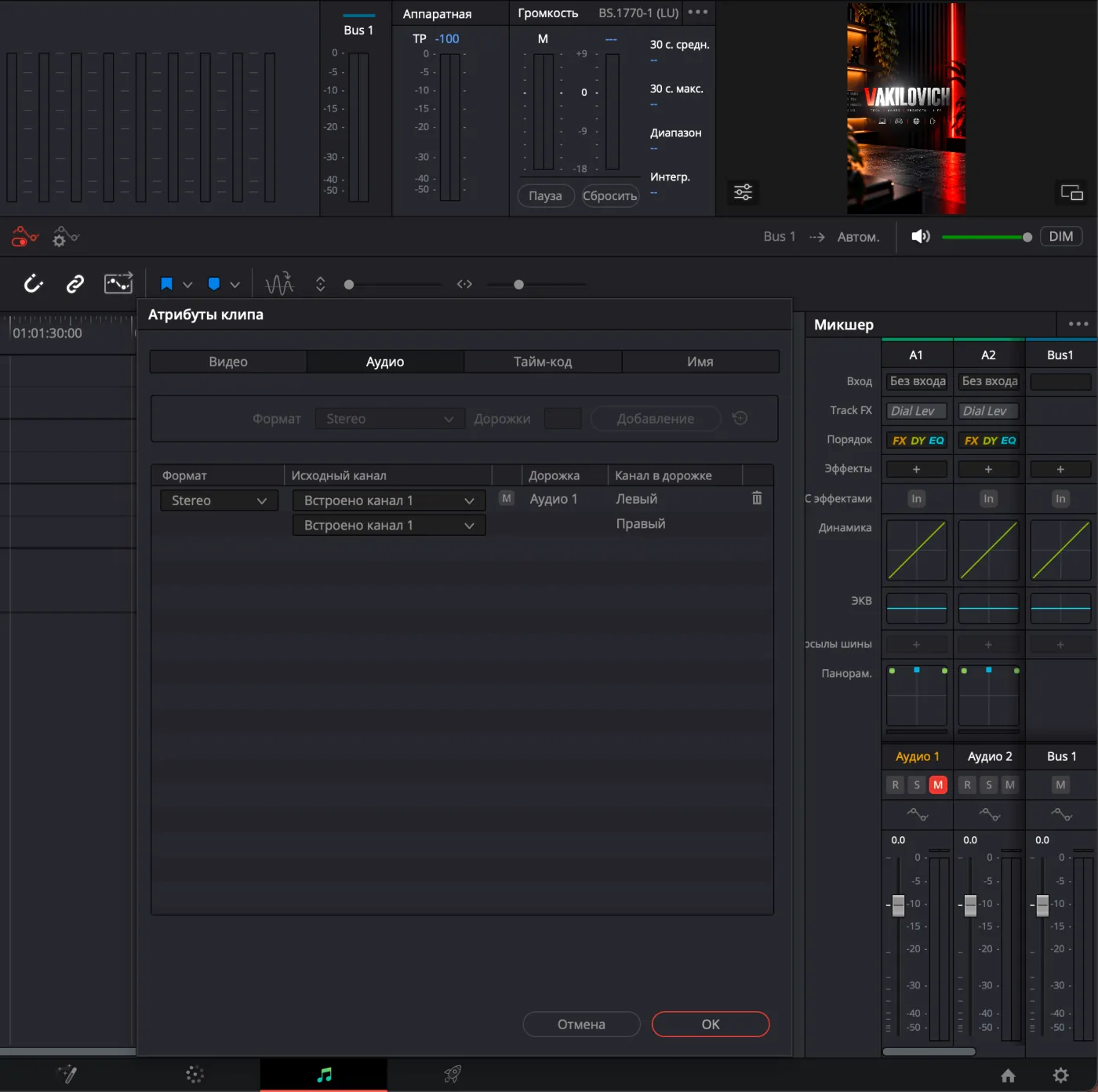
Task: Open the loudness meter settings sliders icon
Action: pos(743,191)
